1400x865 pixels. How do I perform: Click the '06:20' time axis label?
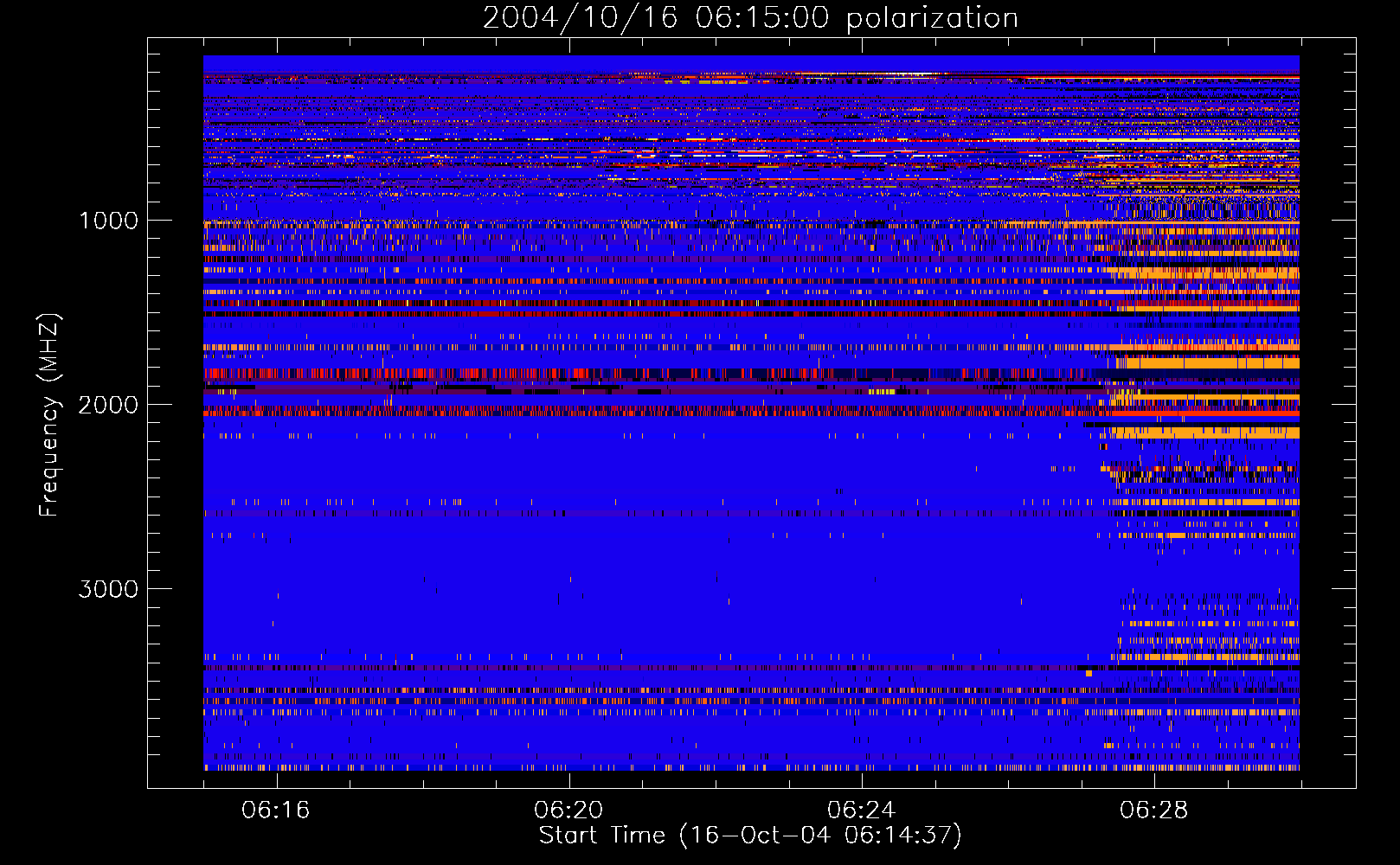[568, 811]
